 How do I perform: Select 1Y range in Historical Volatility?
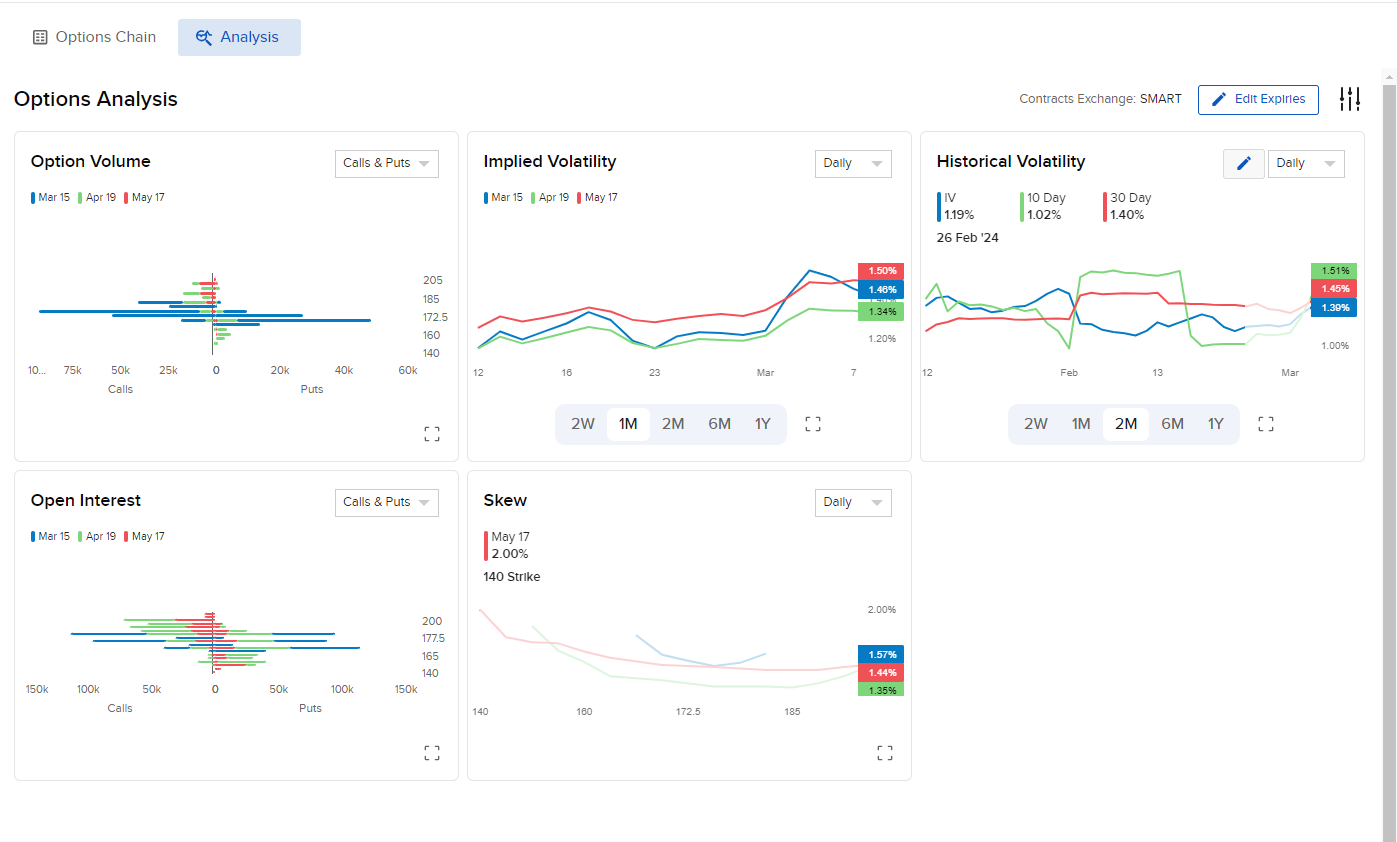tap(1216, 424)
